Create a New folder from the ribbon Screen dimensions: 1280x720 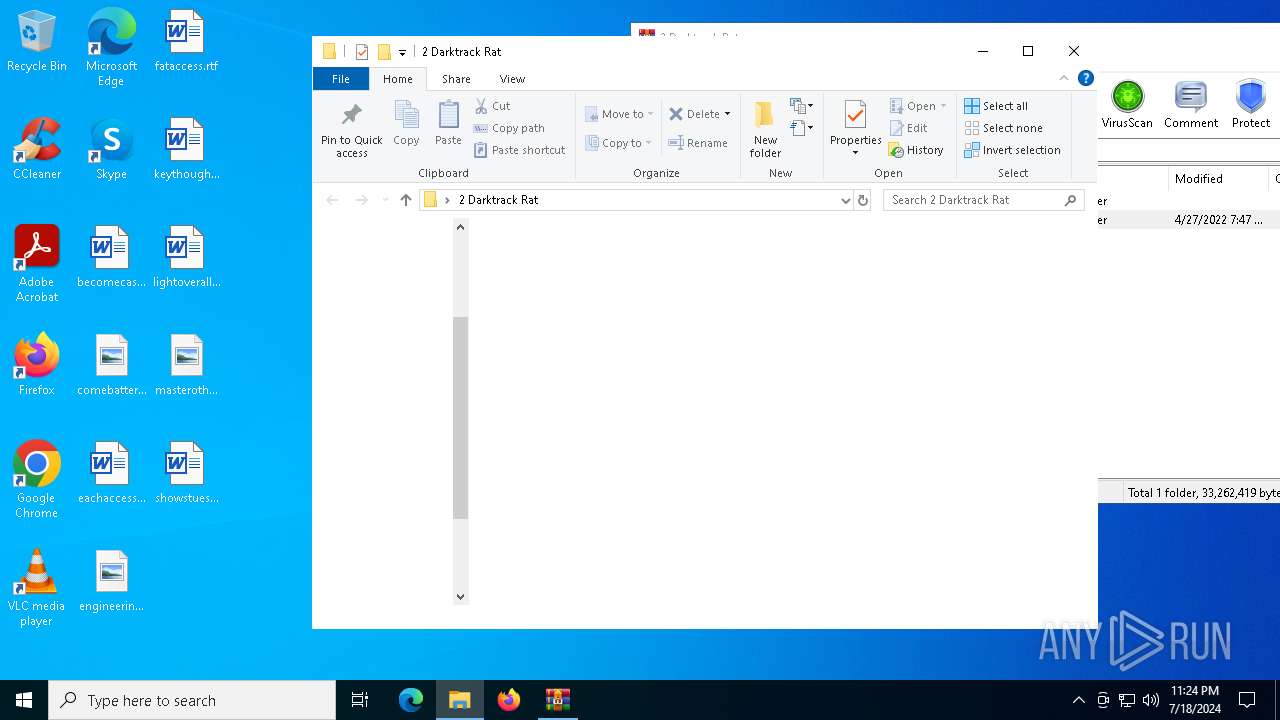click(x=765, y=128)
